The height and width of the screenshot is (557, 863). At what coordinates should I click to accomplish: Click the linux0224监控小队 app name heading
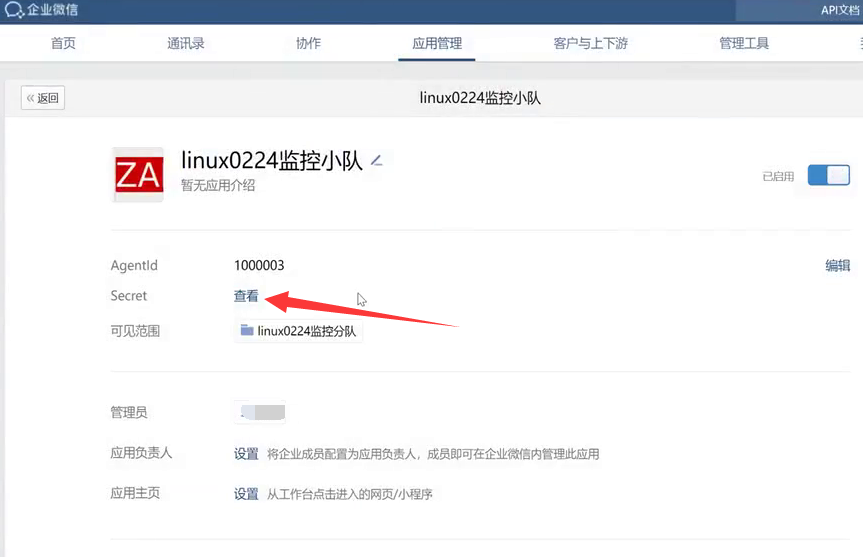[x=272, y=161]
